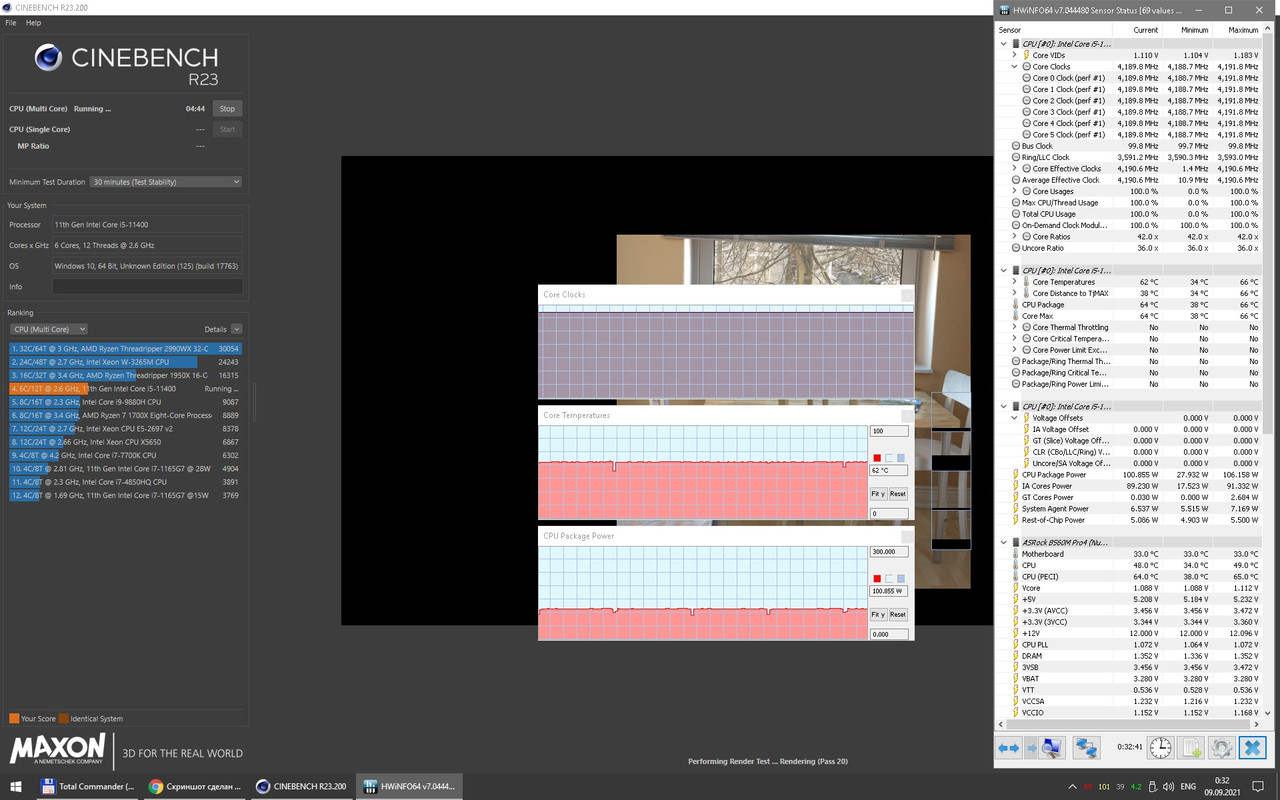This screenshot has height=800, width=1280.
Task: Click the icon beside Total CPU Usage
Action: click(x=1016, y=214)
